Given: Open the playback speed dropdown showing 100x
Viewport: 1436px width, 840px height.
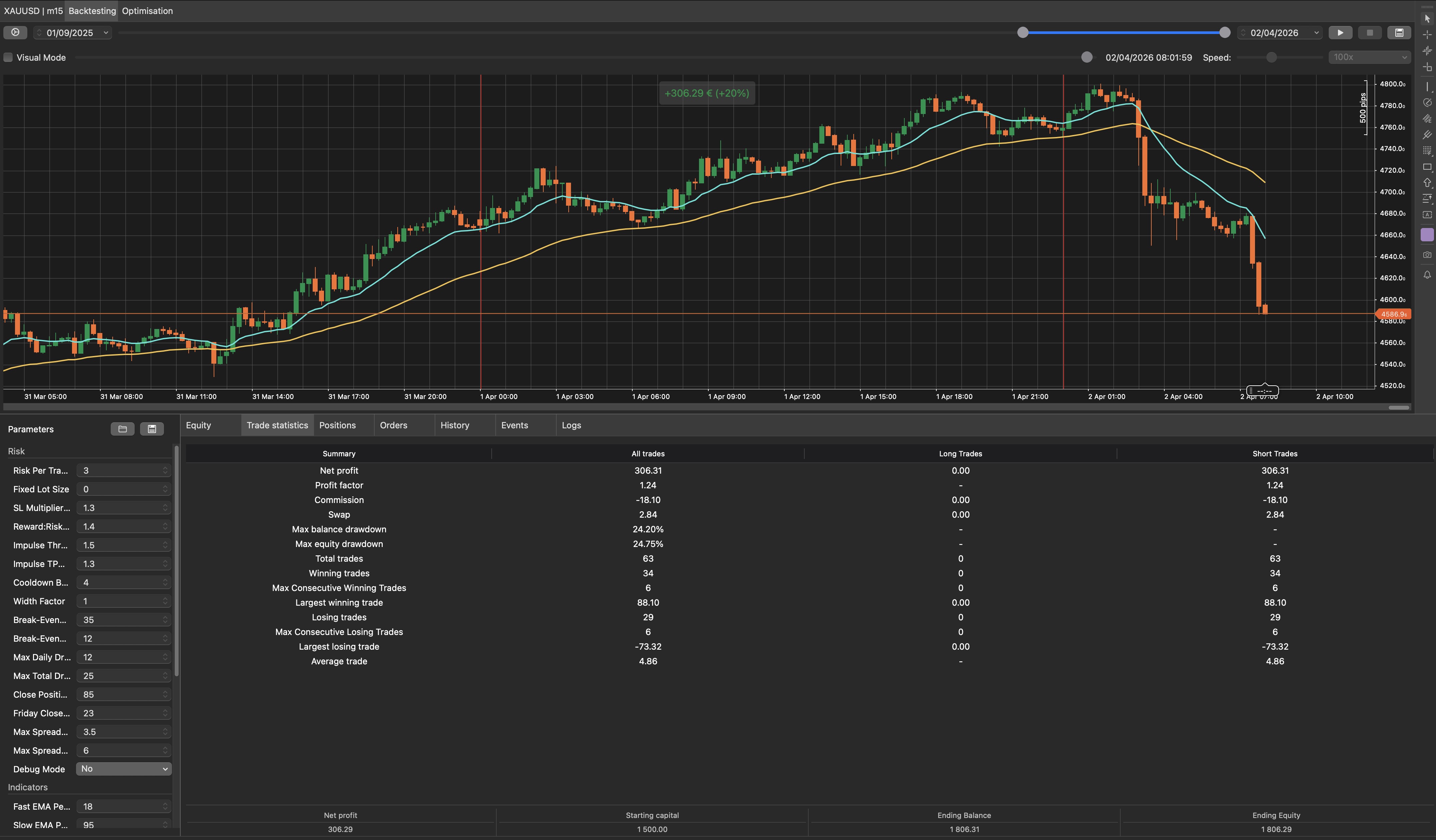Looking at the screenshot, I should 1369,57.
